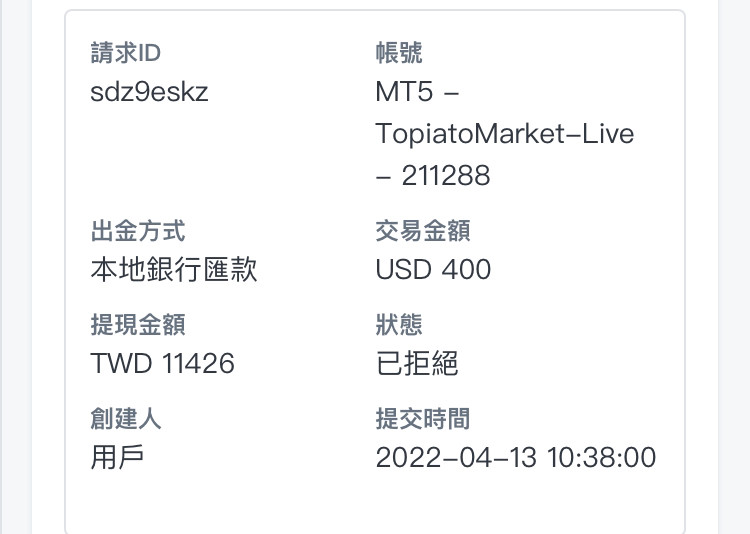The width and height of the screenshot is (750, 534).
Task: Click the account number 211288
Action: coord(446,176)
